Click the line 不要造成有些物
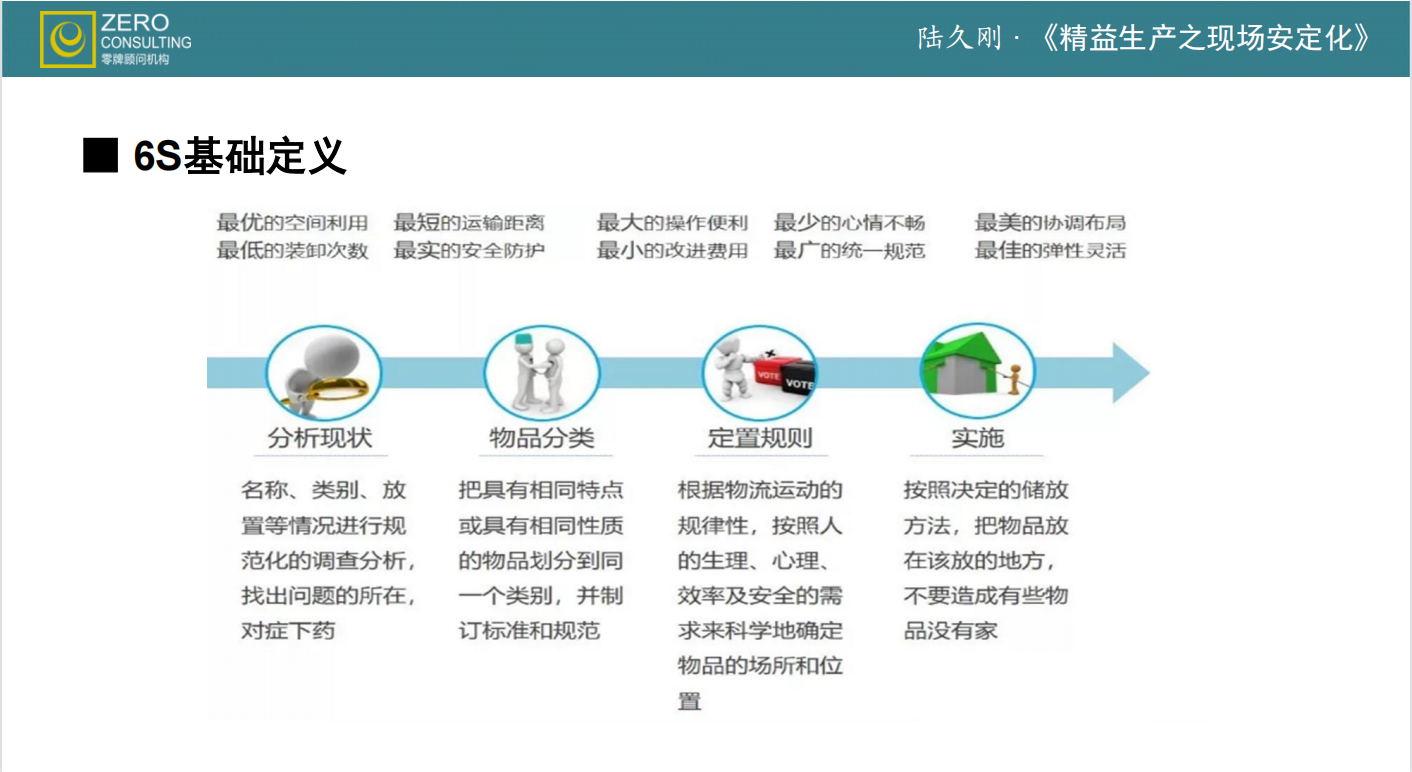1412x772 pixels. (986, 596)
